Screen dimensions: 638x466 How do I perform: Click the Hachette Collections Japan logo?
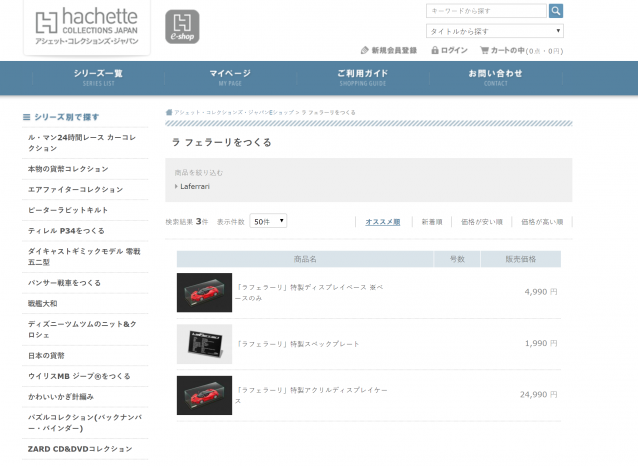[87, 26]
